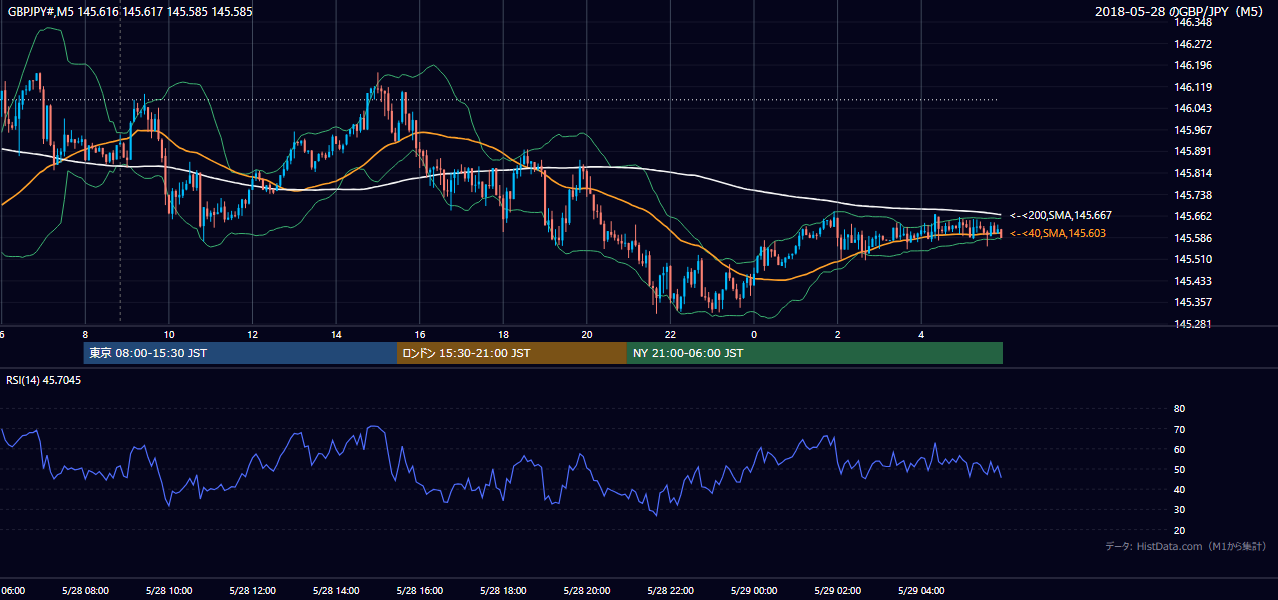Click price axis value 146.196

tap(1192, 65)
